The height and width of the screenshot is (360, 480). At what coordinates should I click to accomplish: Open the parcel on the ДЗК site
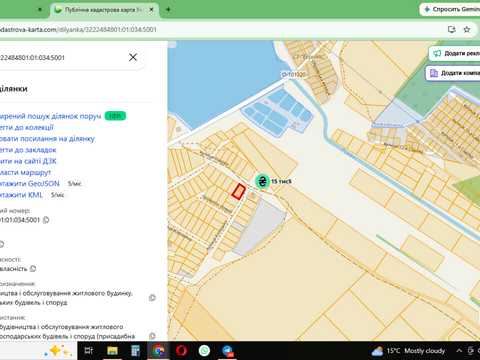(28, 161)
